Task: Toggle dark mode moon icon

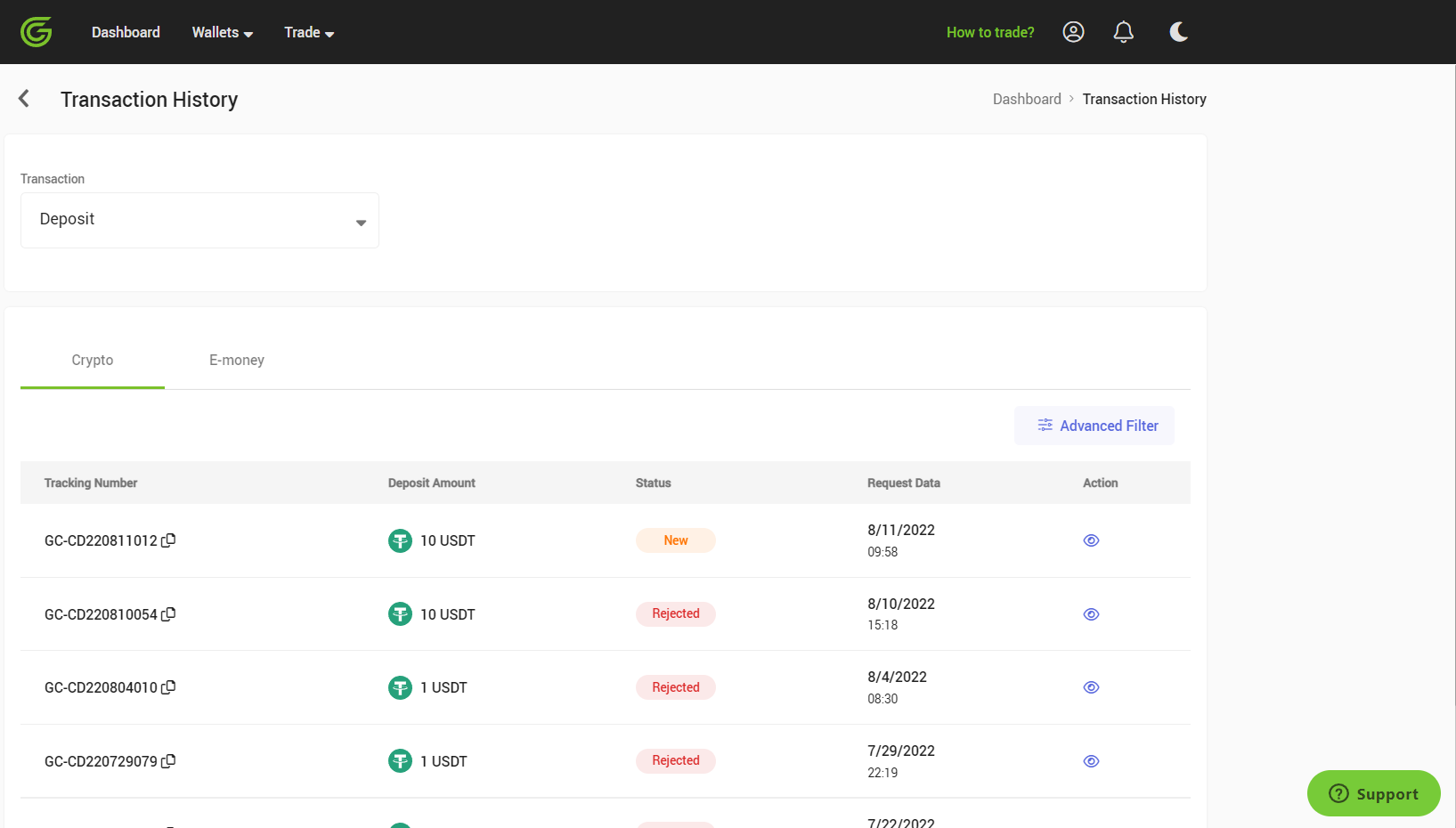Action: pos(1178,32)
